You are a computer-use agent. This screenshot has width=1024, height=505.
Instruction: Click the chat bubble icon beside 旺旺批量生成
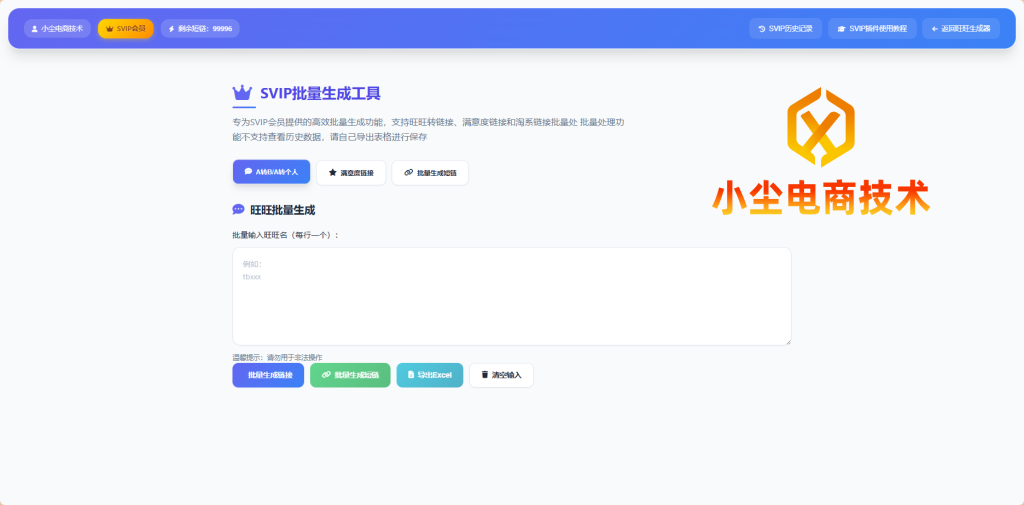coord(238,210)
